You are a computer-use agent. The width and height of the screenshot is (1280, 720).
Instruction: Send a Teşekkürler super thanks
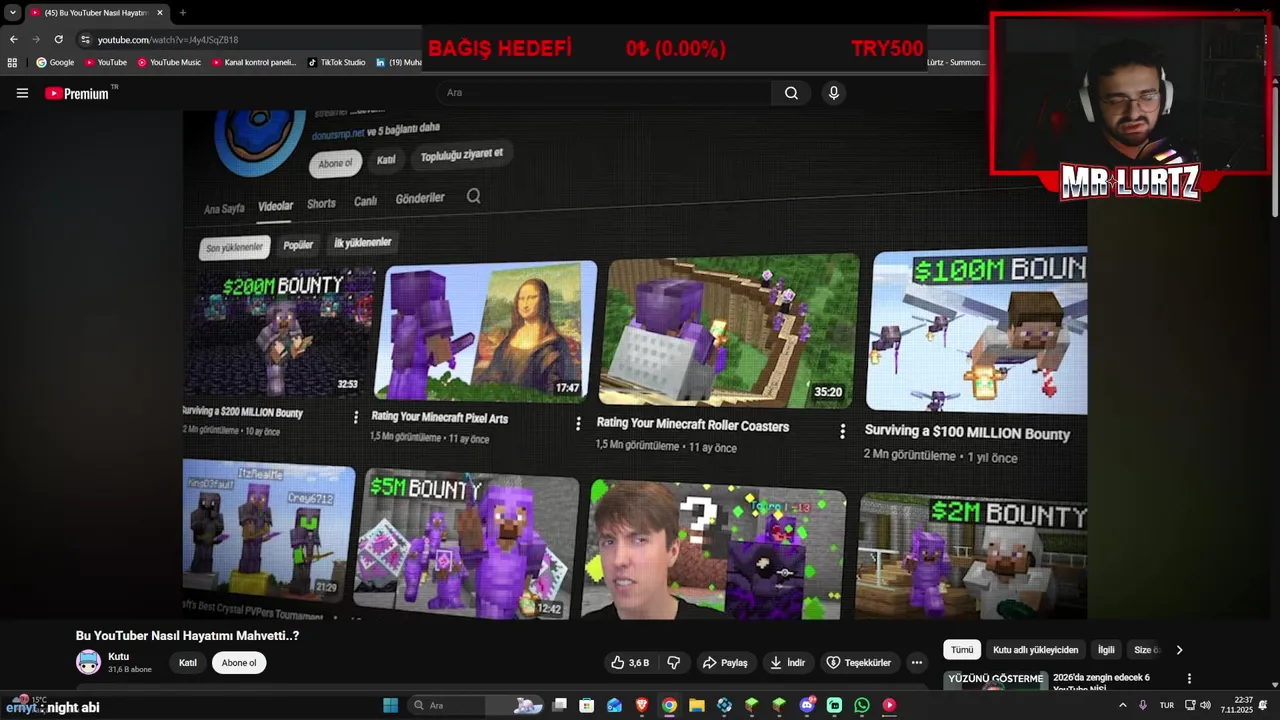(x=858, y=662)
